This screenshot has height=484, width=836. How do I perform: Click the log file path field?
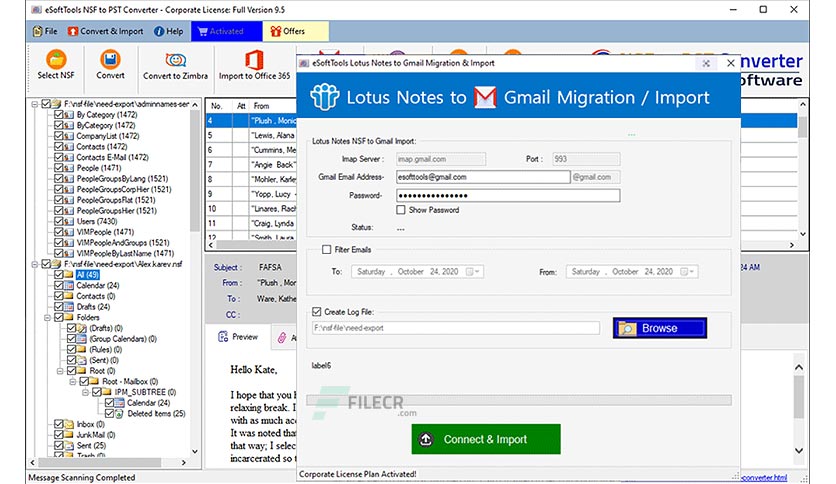456,328
